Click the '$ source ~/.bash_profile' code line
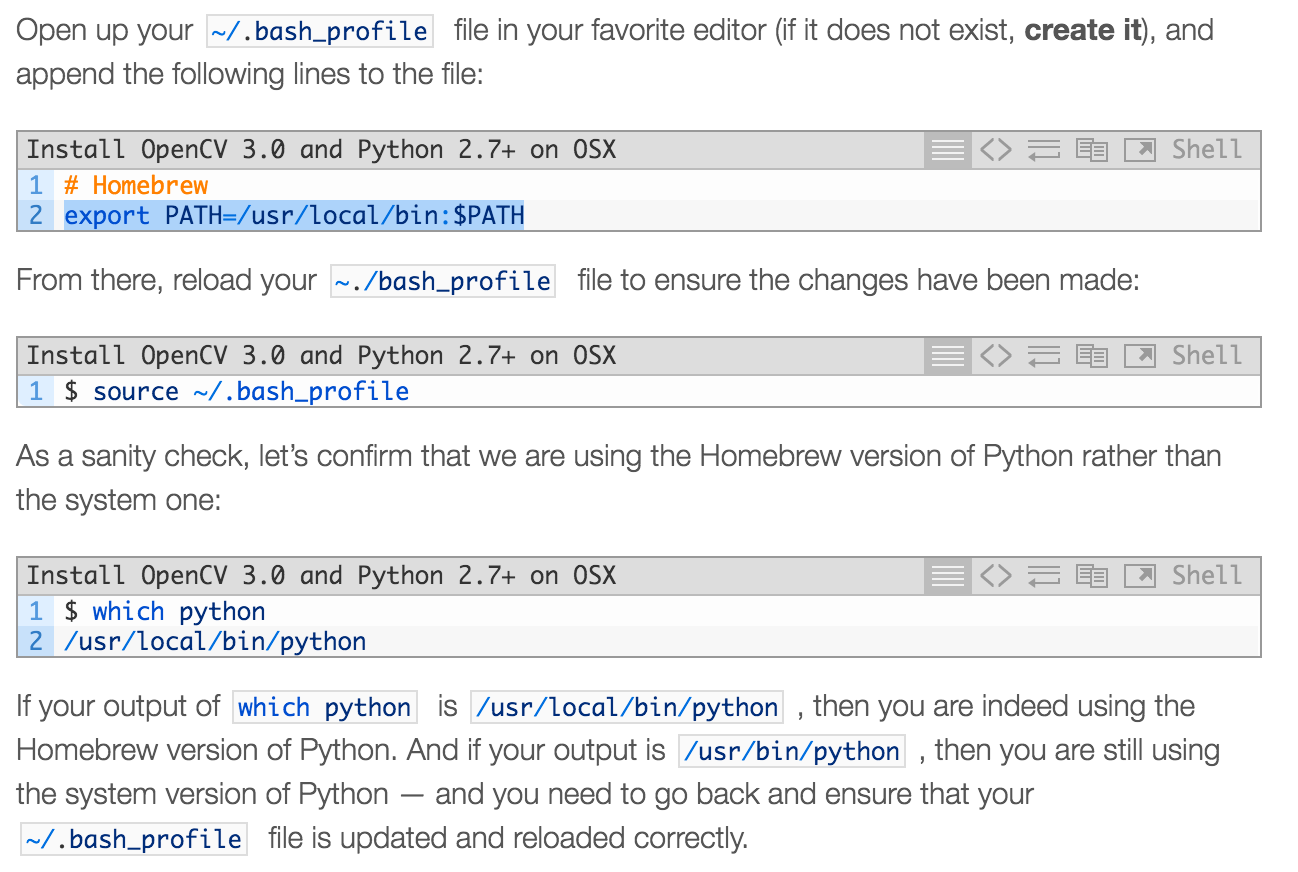 pos(237,391)
